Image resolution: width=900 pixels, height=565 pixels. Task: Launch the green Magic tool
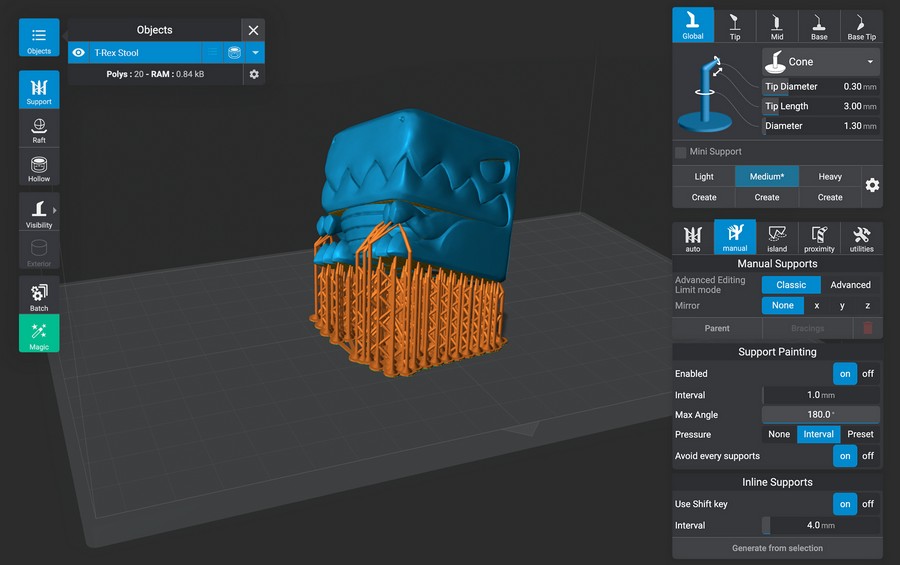click(39, 334)
